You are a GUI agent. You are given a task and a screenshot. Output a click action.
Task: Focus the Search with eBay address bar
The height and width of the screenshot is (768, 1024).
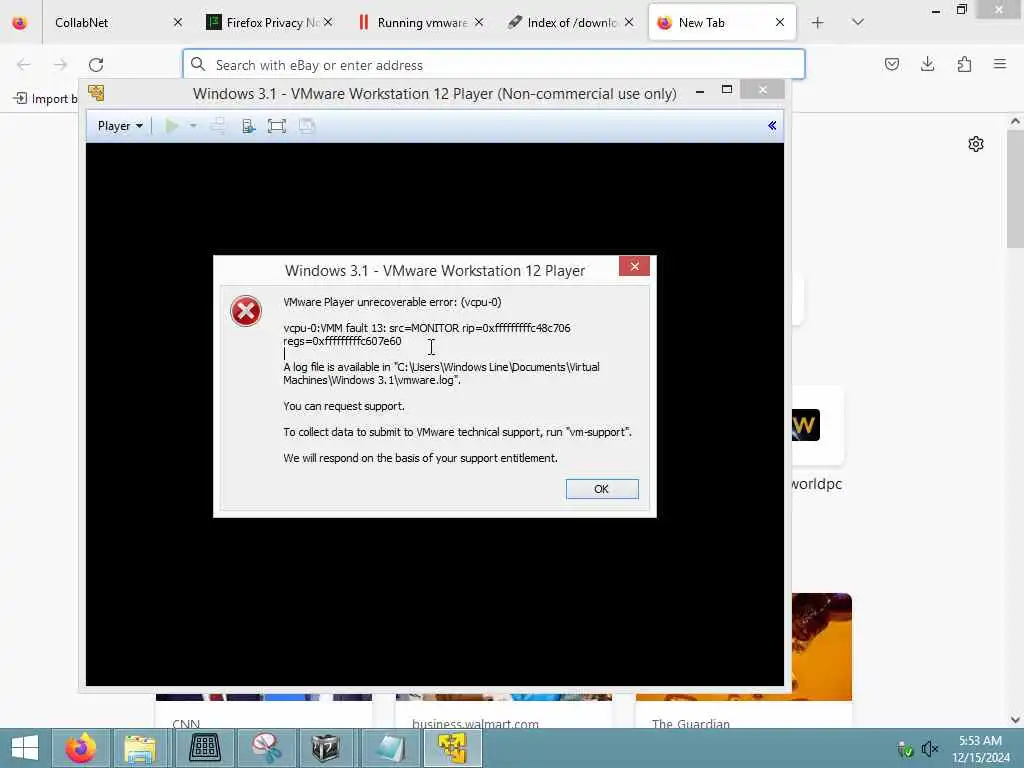[494, 65]
